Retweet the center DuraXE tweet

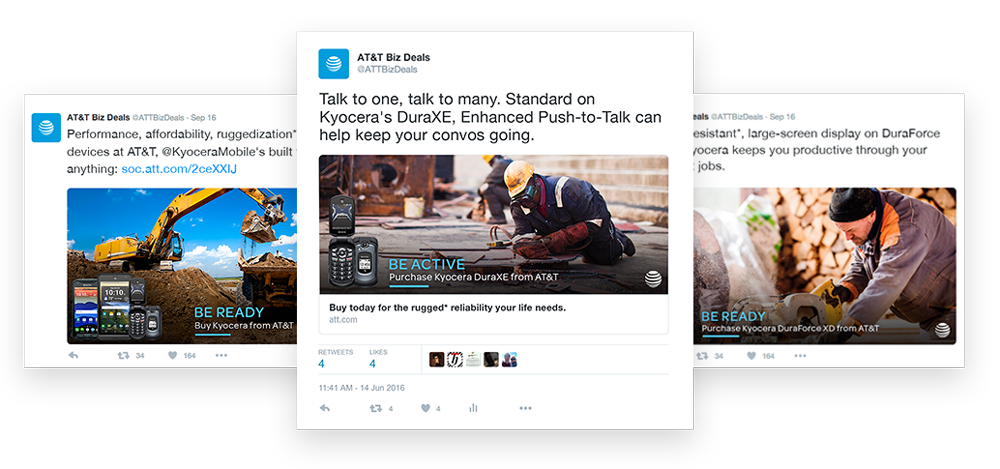[376, 408]
